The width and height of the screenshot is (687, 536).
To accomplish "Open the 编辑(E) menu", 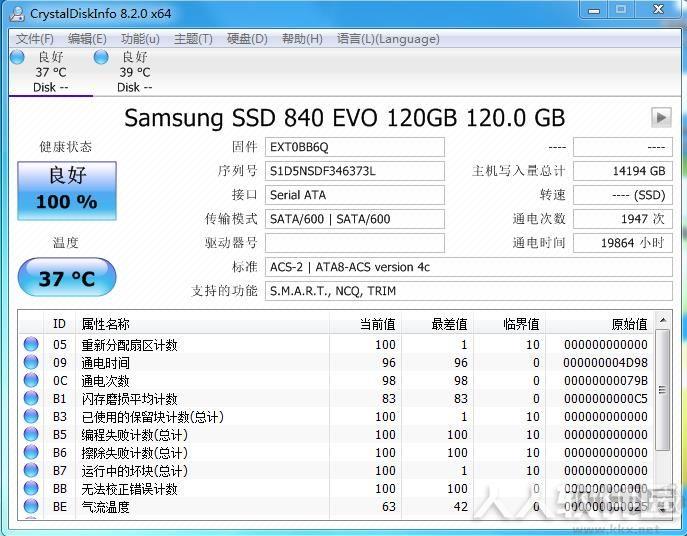I will point(87,39).
